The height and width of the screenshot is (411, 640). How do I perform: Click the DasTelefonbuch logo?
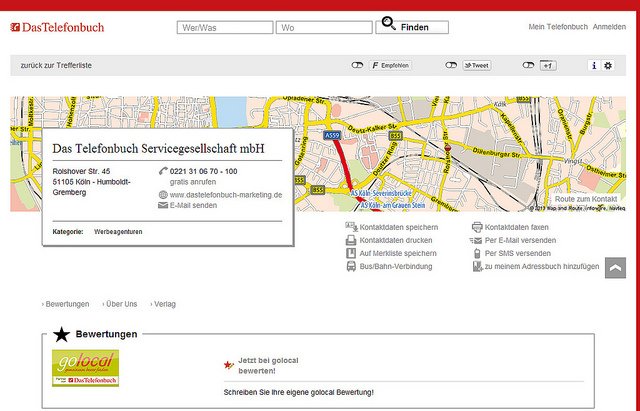coord(57,27)
